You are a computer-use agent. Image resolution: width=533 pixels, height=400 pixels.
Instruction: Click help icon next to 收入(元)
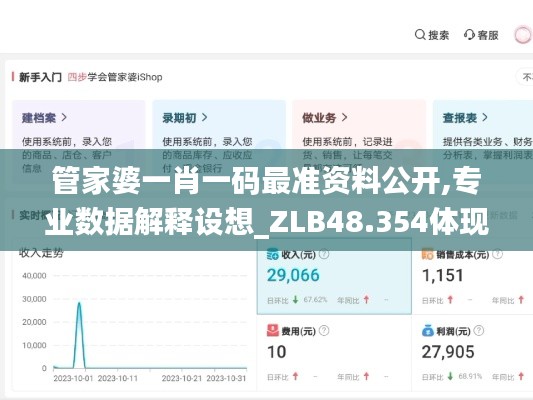click(324, 254)
